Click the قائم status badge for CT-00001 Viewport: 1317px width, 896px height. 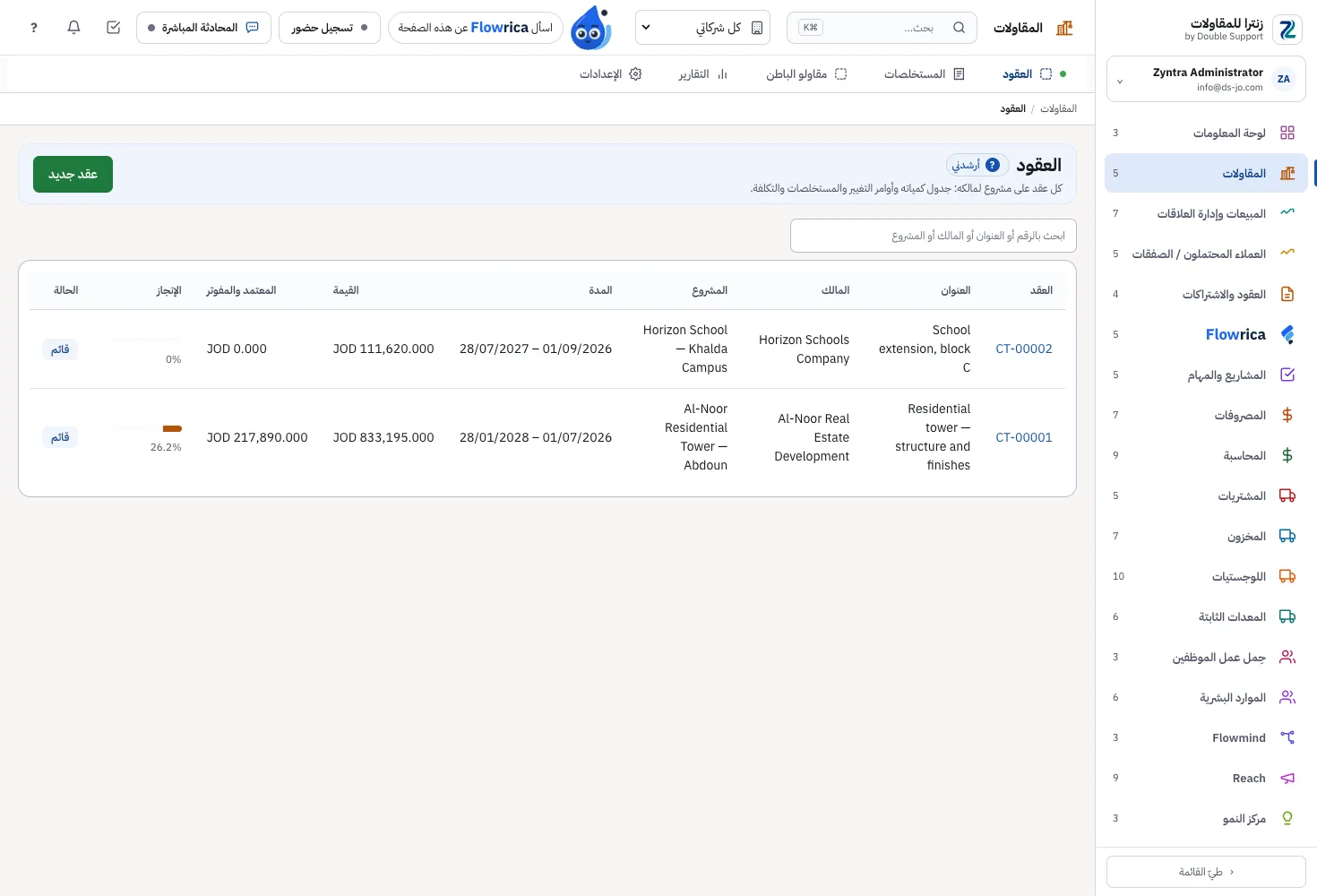pos(60,437)
